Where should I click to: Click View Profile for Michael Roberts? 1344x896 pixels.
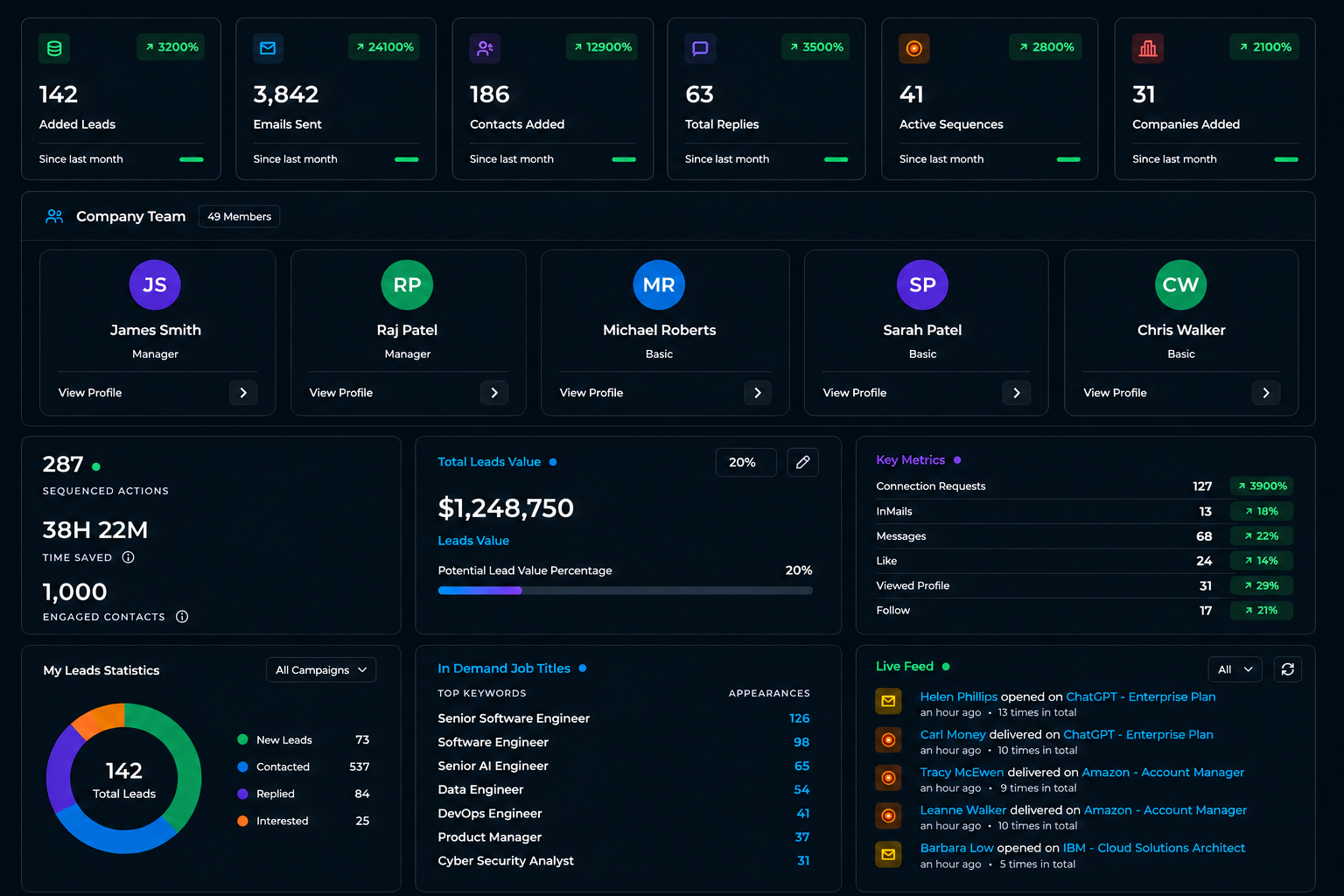tap(591, 393)
